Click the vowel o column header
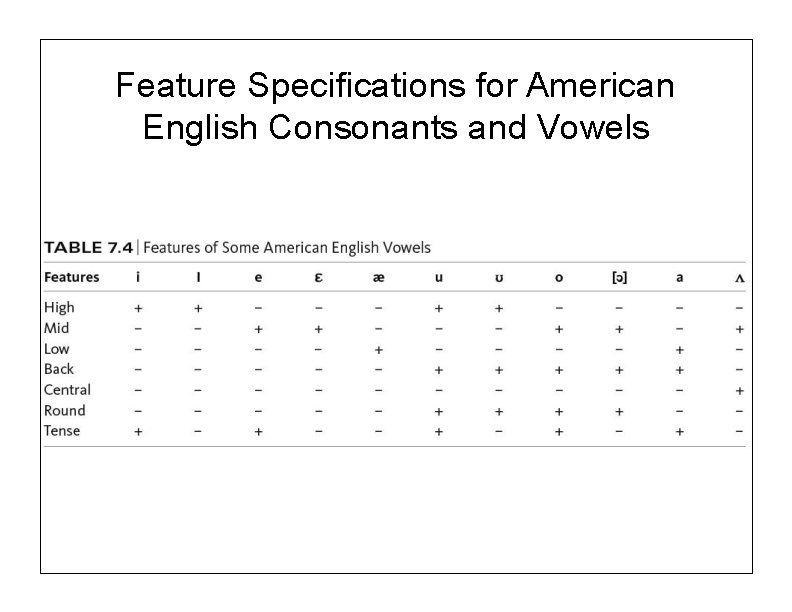Image resolution: width=792 pixels, height=612 pixels. click(558, 277)
